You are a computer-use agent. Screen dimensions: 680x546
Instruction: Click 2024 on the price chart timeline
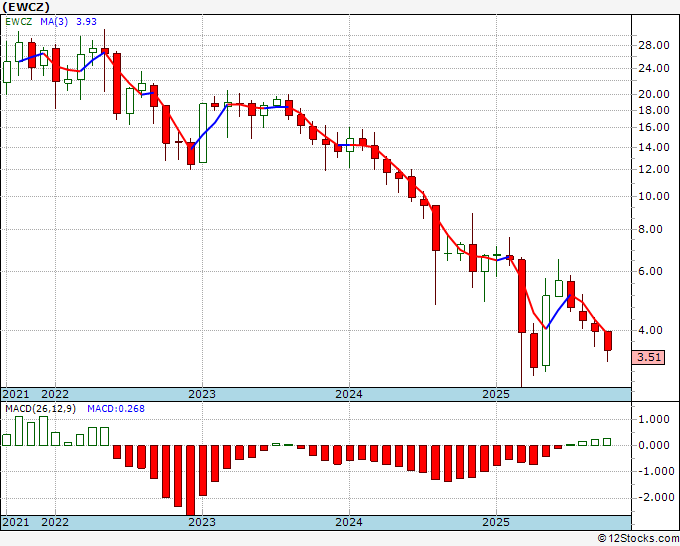click(x=349, y=394)
